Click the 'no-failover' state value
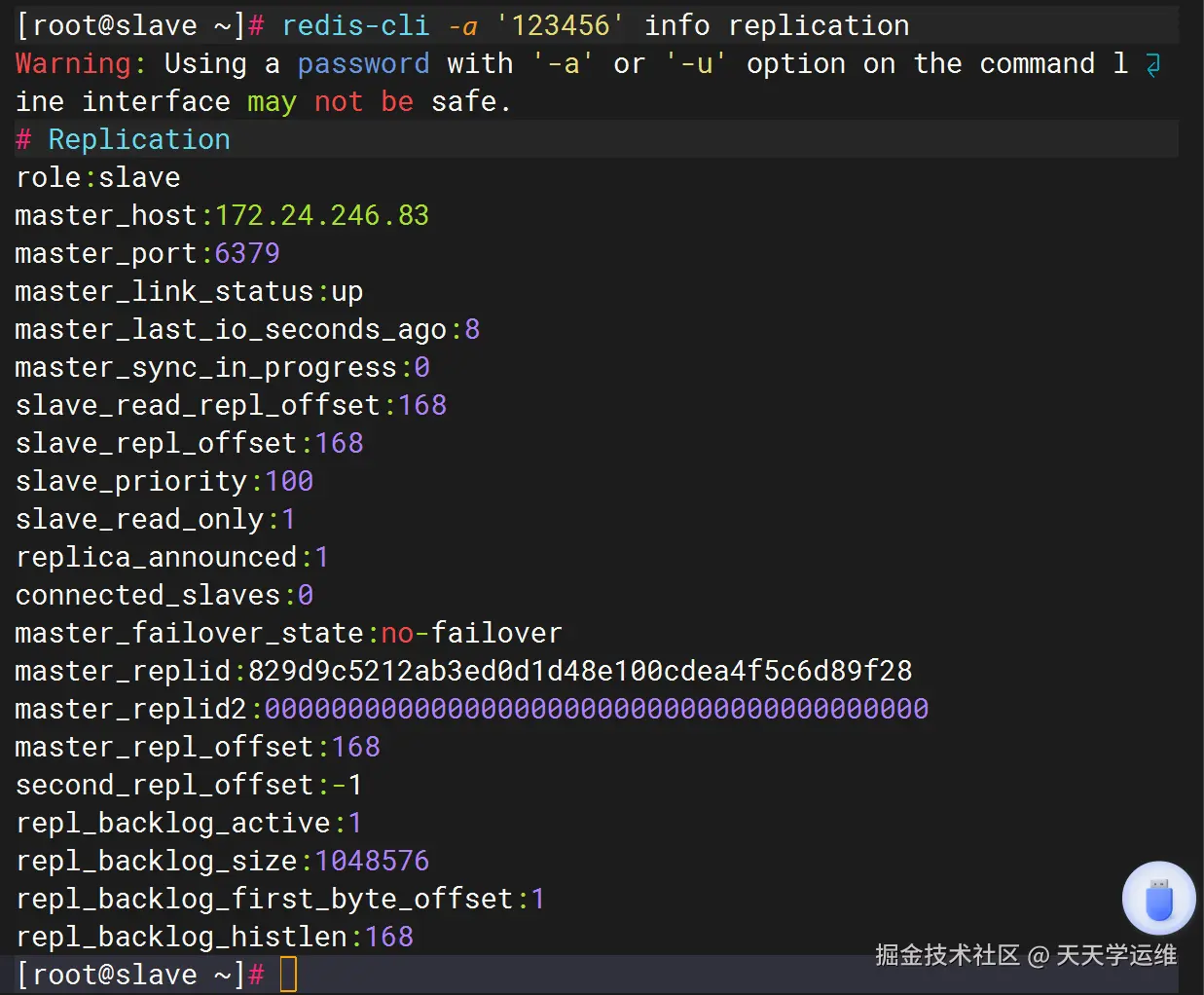Viewport: 1204px width, 995px height. pos(471,633)
